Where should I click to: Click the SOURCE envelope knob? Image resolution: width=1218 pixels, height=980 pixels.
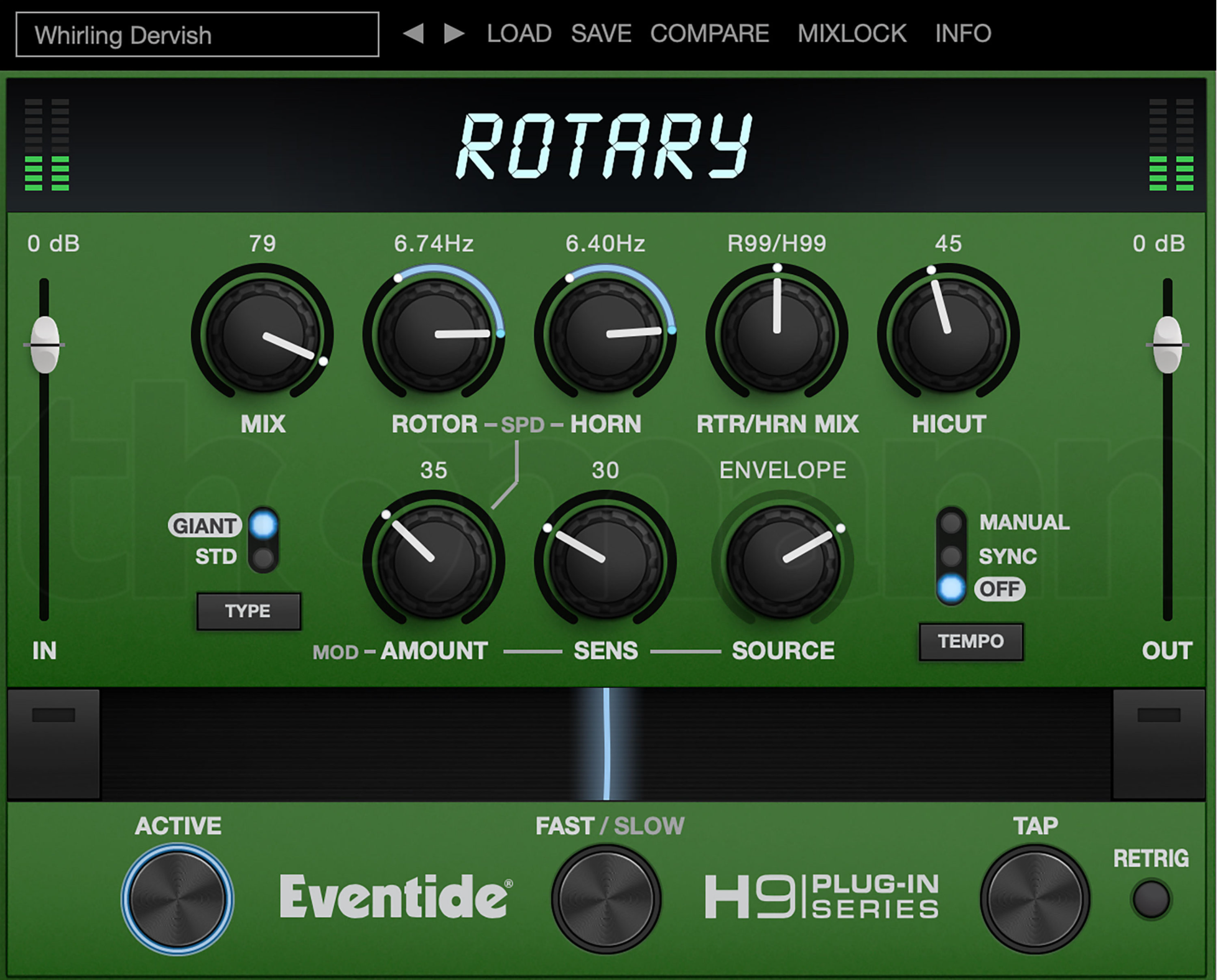[783, 561]
